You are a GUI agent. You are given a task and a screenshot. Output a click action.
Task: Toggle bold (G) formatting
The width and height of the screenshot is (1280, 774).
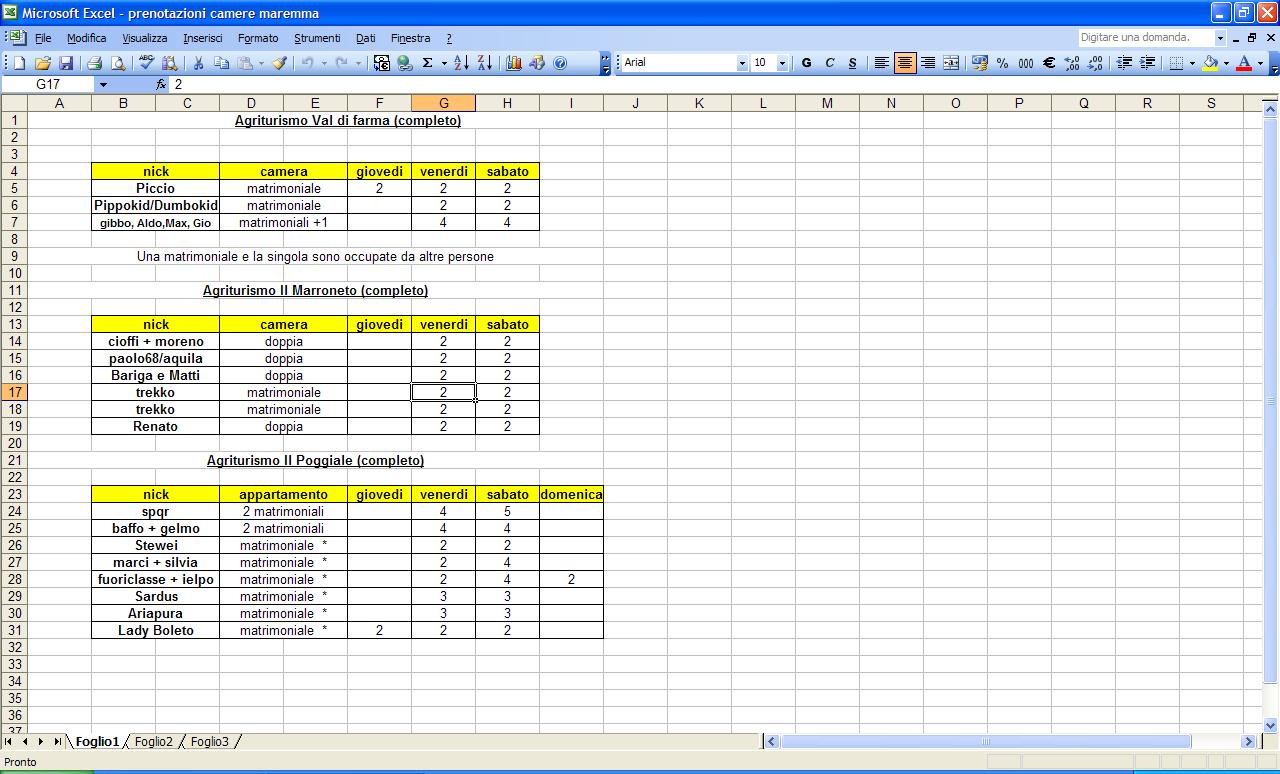tap(806, 63)
